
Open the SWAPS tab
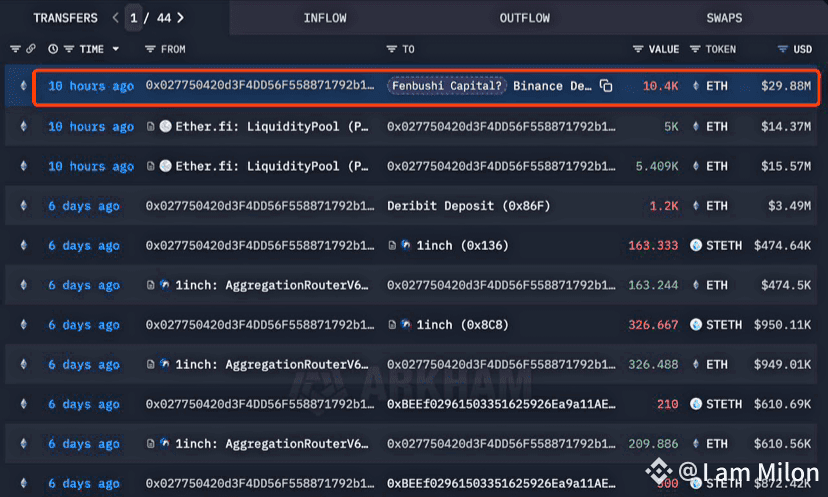coord(724,18)
